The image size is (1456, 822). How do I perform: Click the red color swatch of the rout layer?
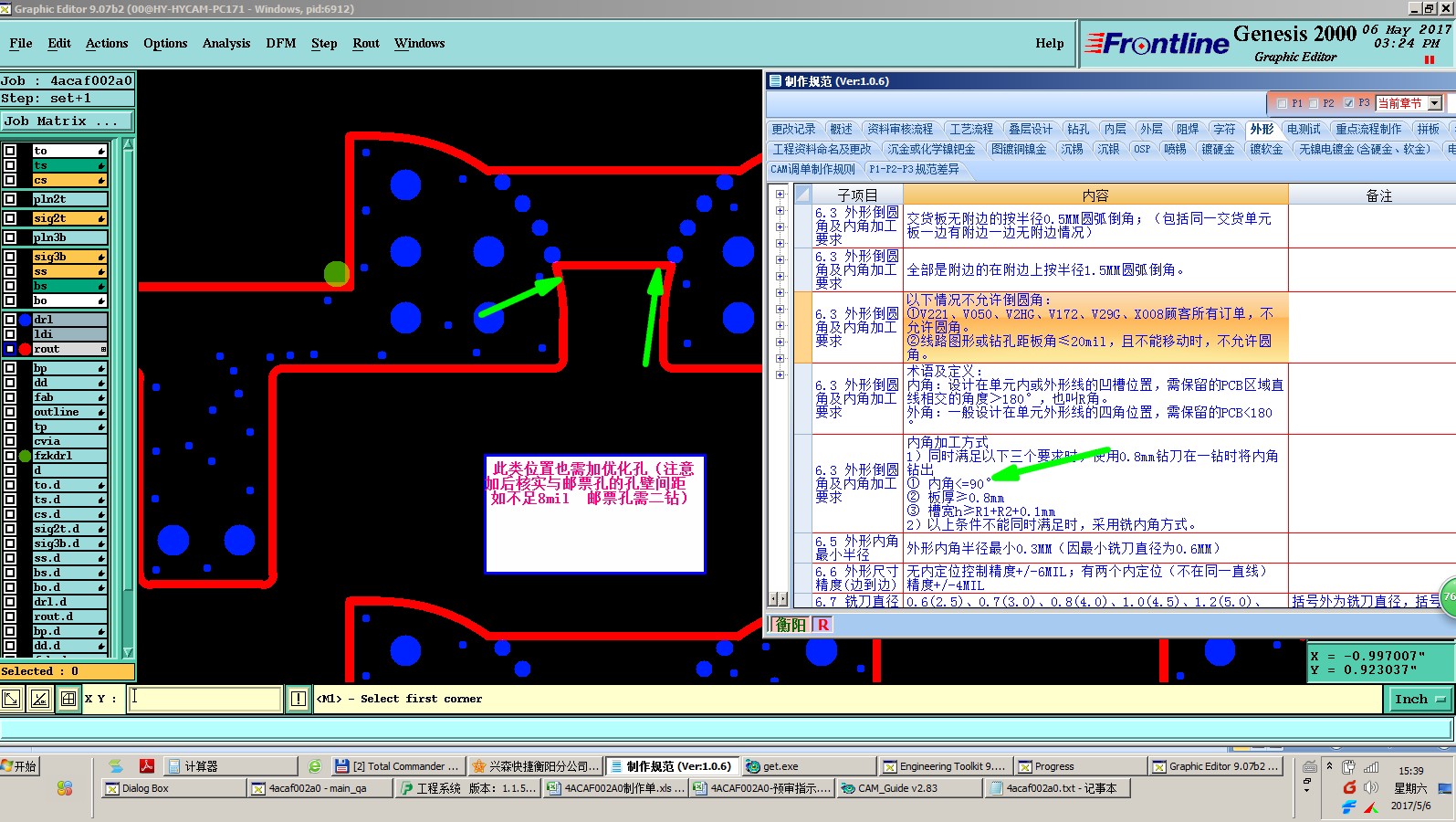click(25, 349)
